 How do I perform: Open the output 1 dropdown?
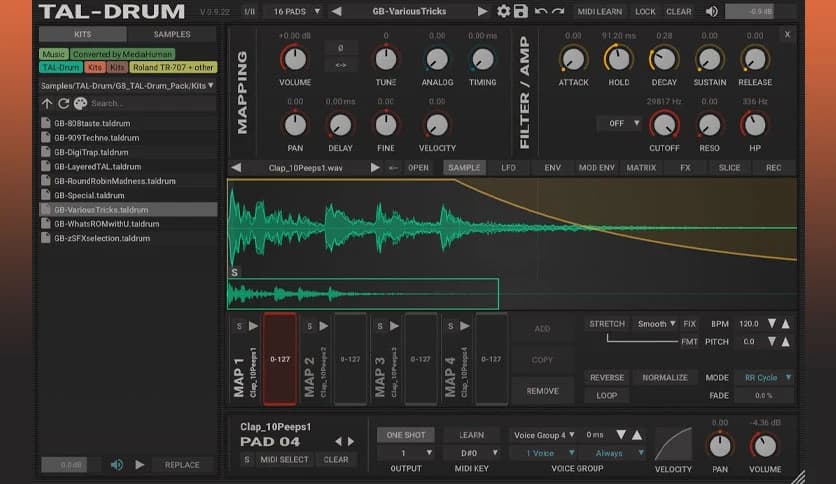coord(406,453)
